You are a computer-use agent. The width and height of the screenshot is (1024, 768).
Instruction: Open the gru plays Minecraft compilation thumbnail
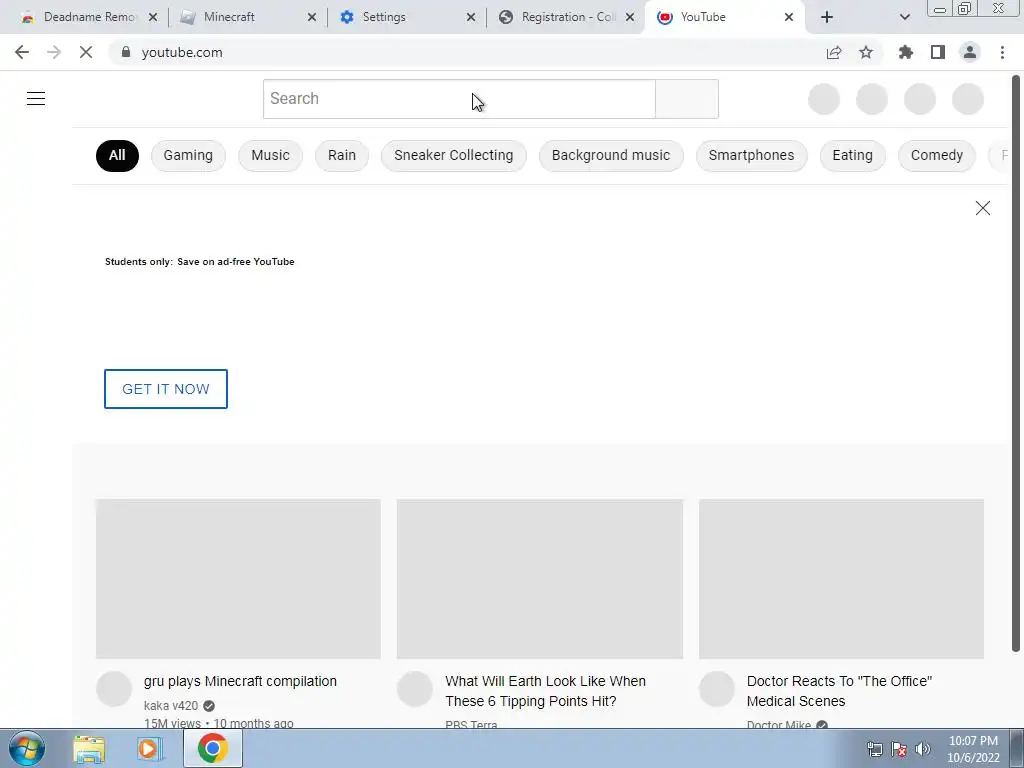click(x=238, y=579)
